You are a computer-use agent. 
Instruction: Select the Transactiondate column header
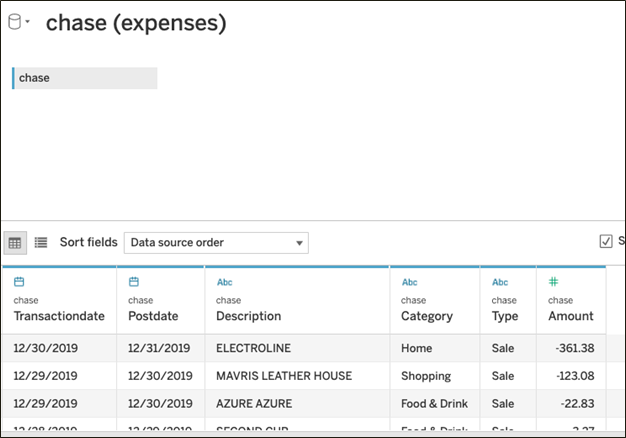click(58, 316)
